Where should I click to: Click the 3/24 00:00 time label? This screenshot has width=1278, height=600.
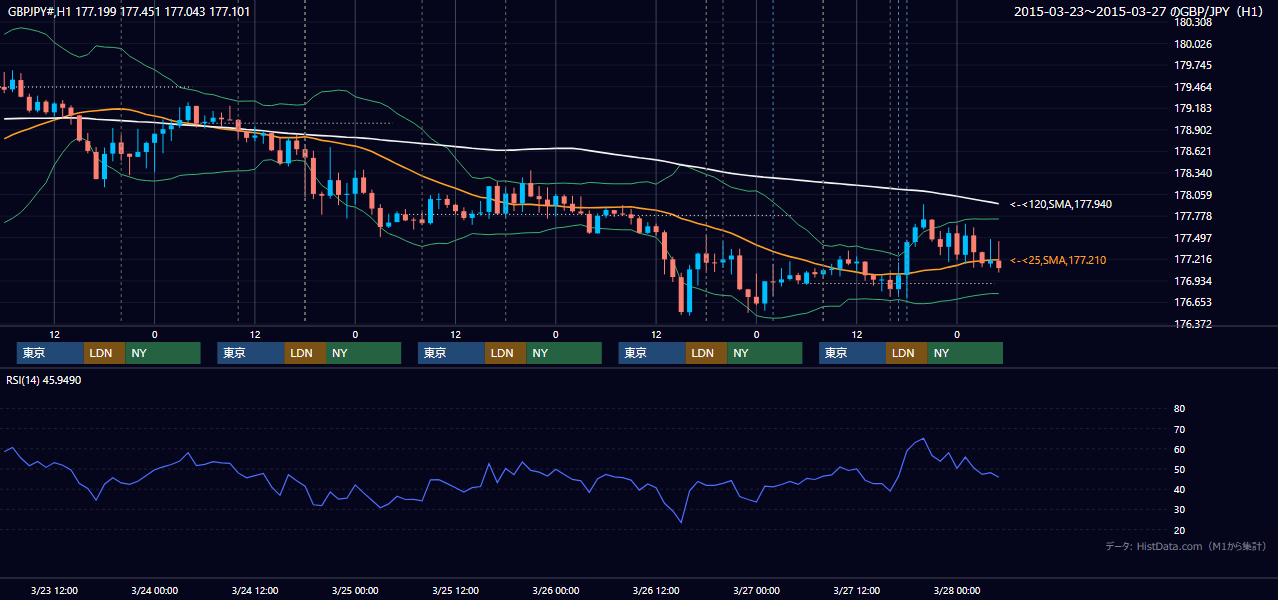[x=154, y=590]
